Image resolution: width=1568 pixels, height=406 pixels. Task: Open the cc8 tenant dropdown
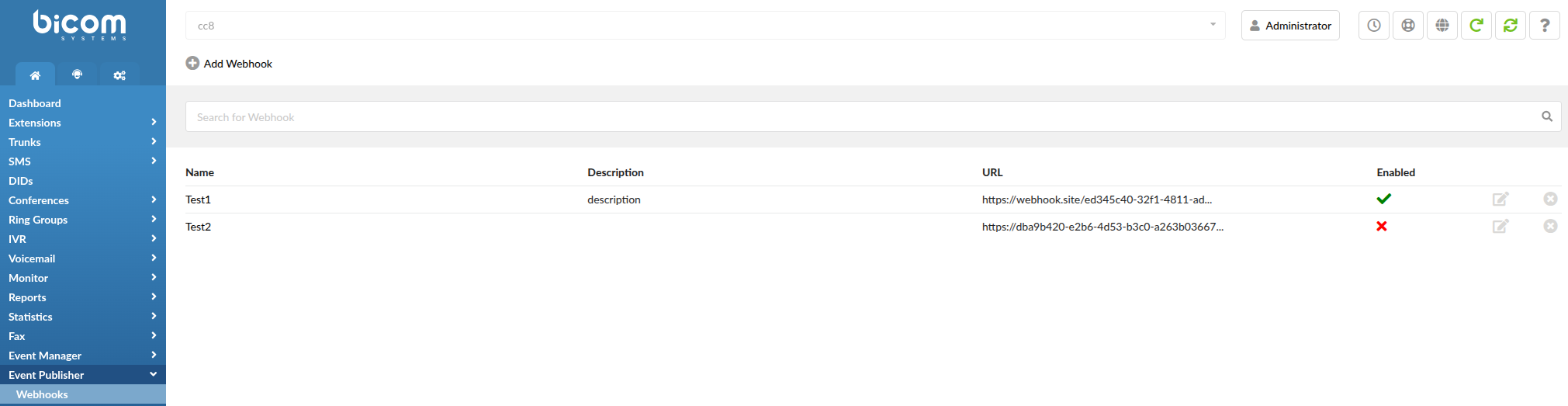705,25
